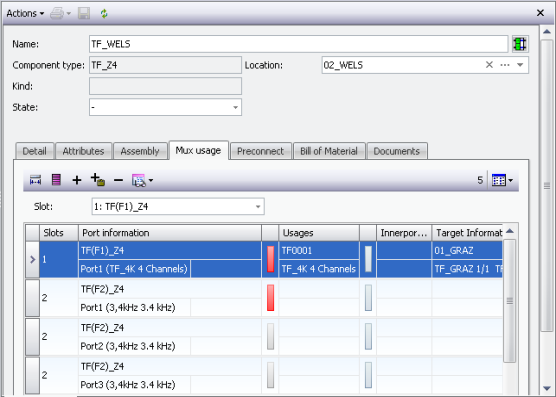Open the Documents tab
Image resolution: width=556 pixels, height=397 pixels.
coord(397,151)
